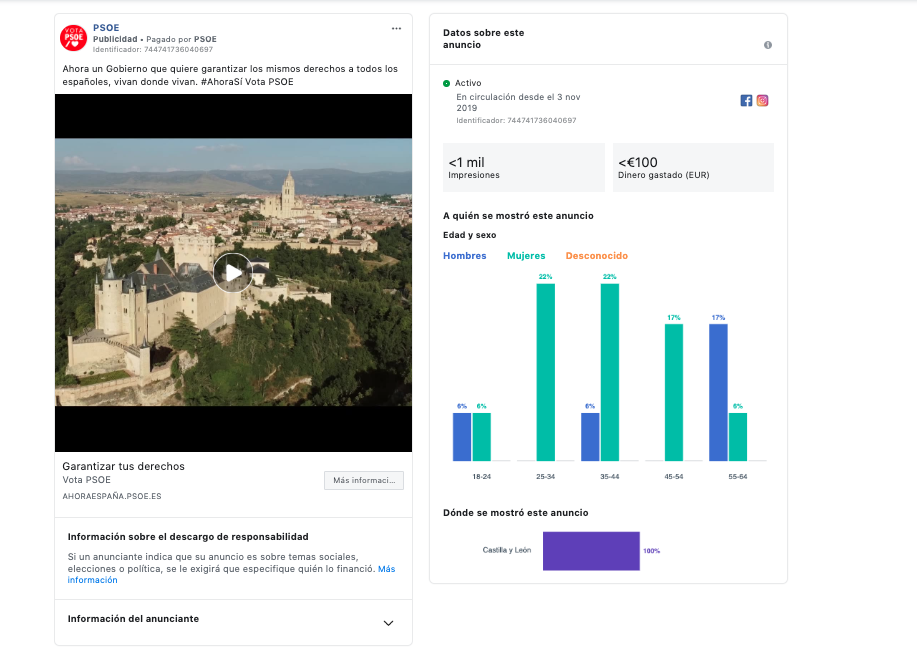The image size is (917, 654).
Task: Click the 18-24 age axis label
Action: tap(482, 477)
